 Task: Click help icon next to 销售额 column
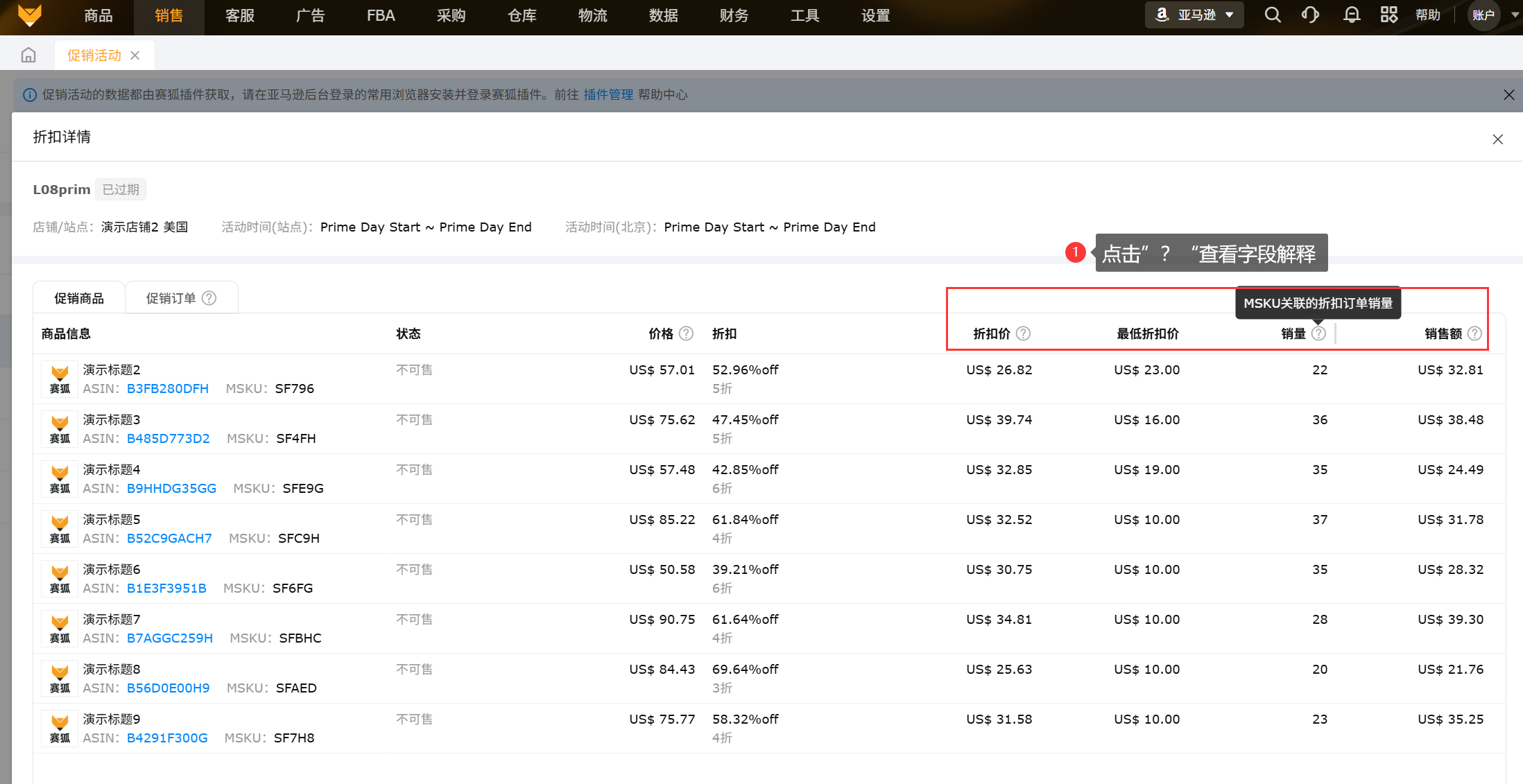pyautogui.click(x=1475, y=333)
